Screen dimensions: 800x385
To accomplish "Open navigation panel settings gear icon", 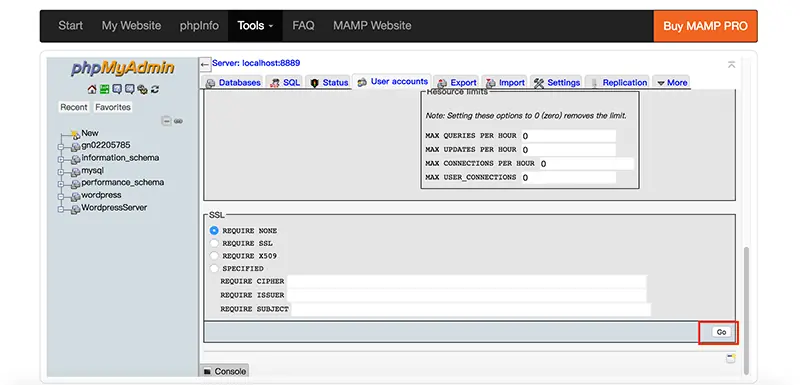I will pos(142,89).
